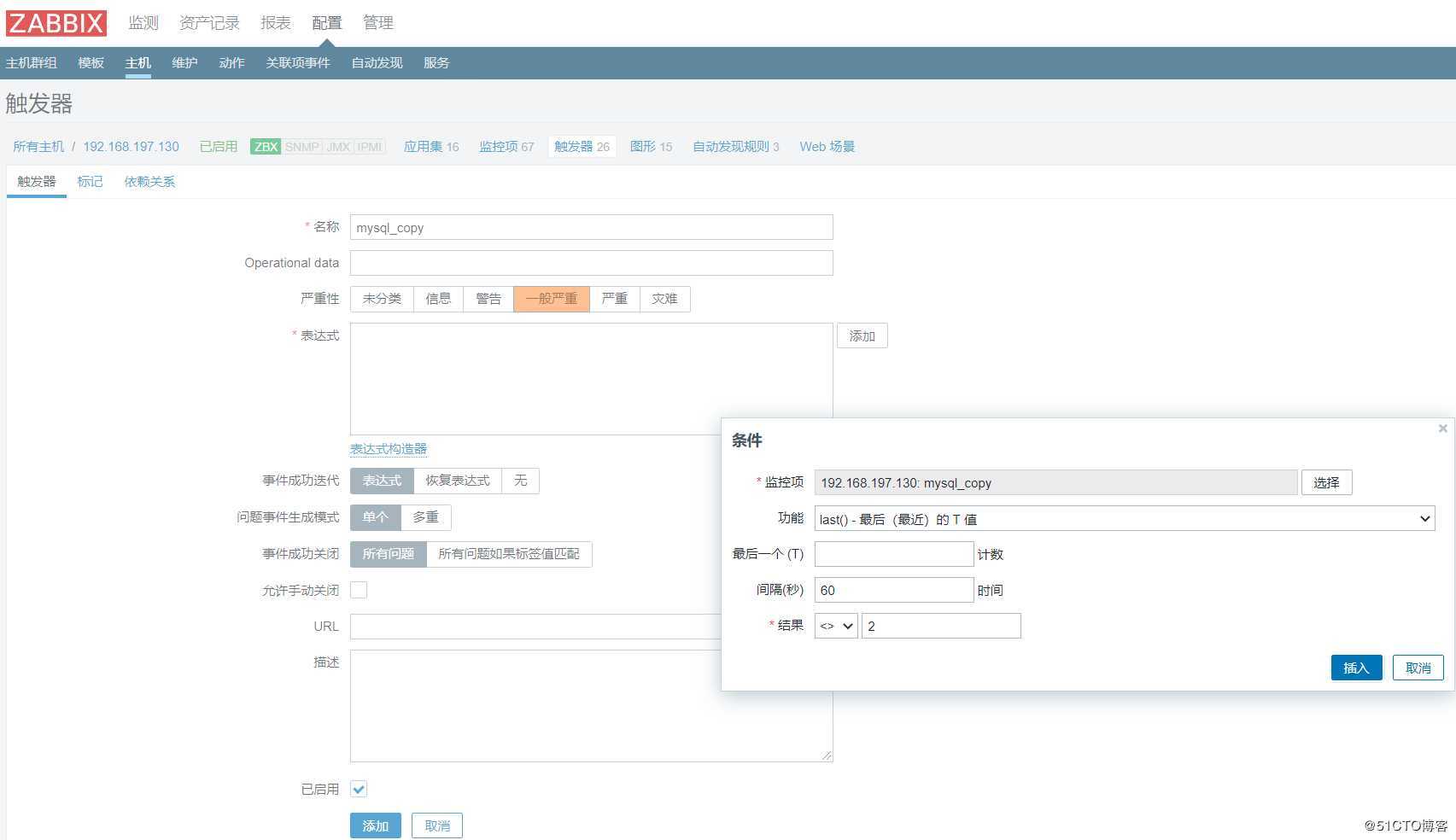This screenshot has height=840, width=1456.
Task: Click the SNMP availability badge
Action: [302, 147]
